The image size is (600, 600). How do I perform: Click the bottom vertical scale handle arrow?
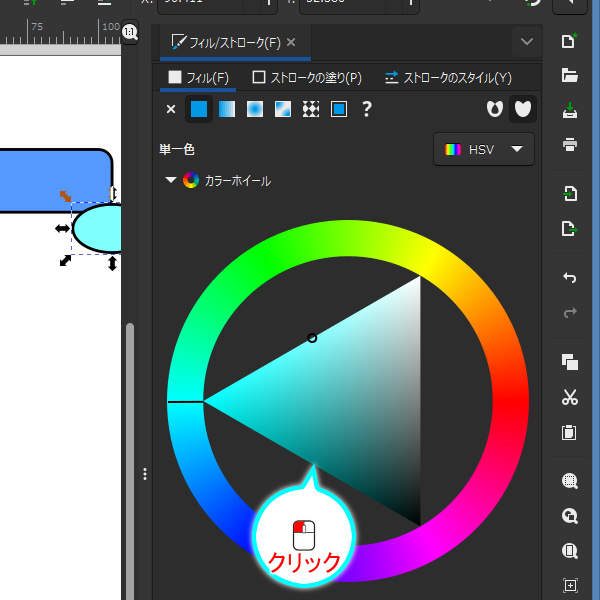click(112, 263)
